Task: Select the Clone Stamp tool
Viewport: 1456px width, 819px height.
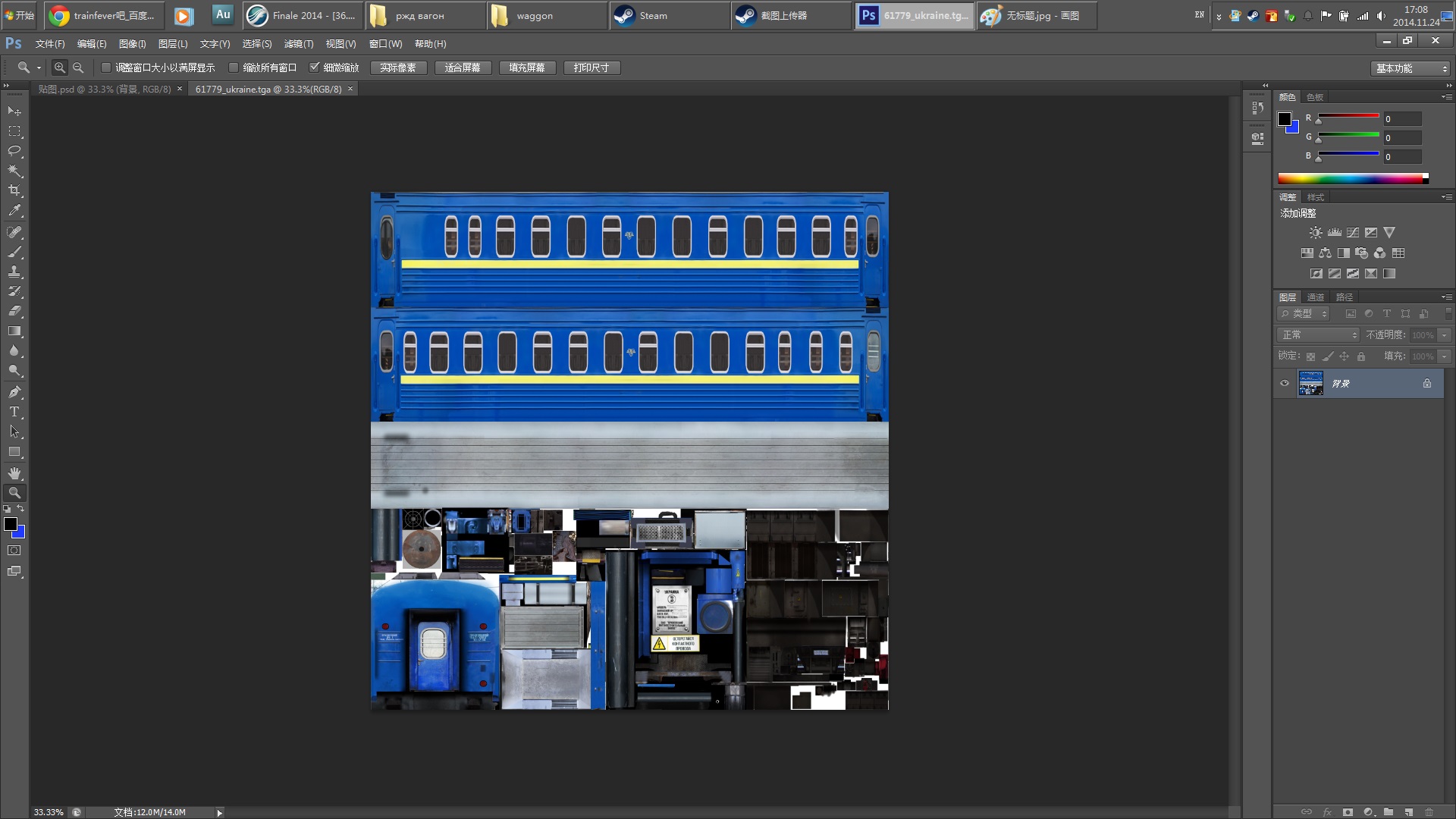Action: pyautogui.click(x=14, y=271)
